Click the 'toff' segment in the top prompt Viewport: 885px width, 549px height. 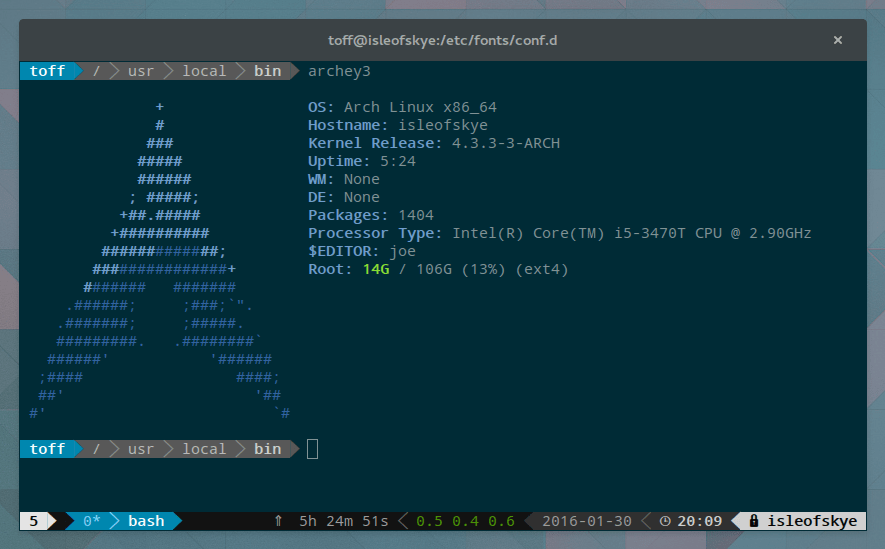[47, 71]
